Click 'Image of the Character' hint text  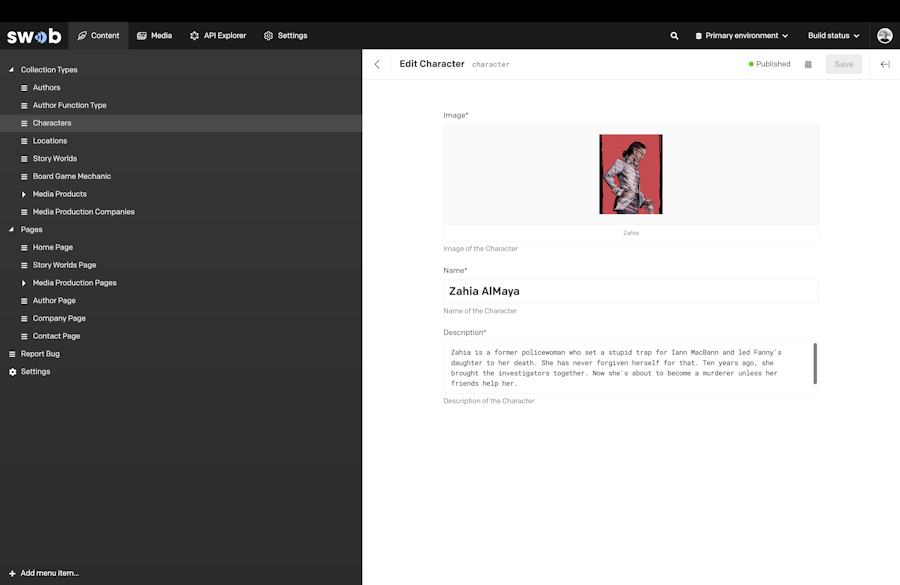pos(480,249)
